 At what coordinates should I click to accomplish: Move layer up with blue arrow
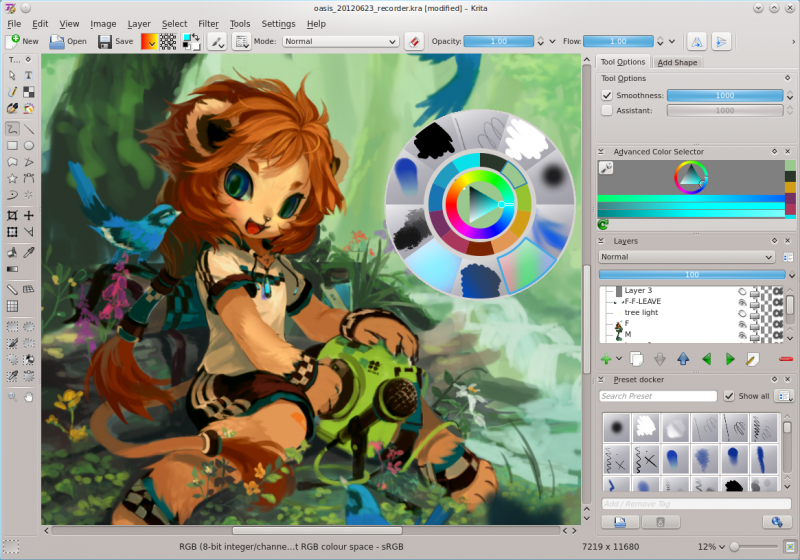click(x=683, y=359)
